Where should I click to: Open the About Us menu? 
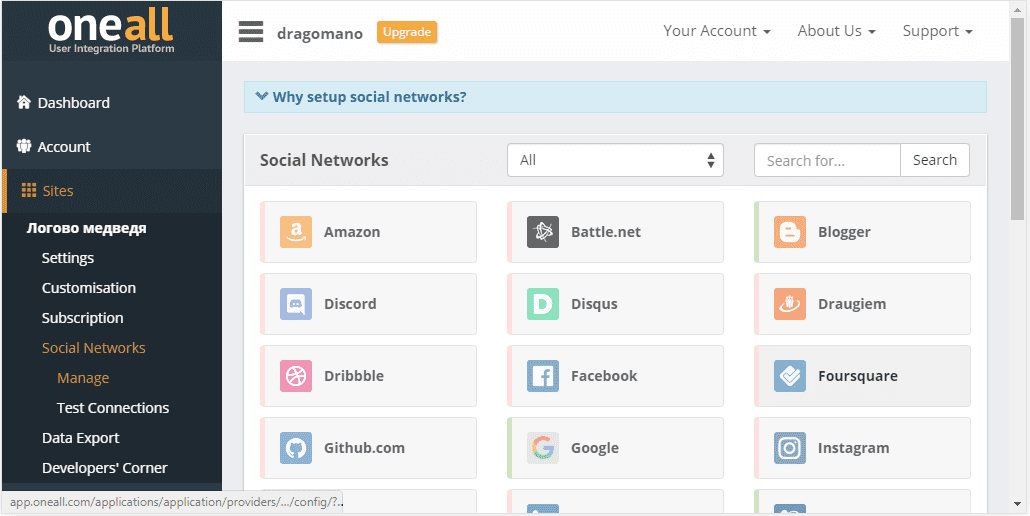836,31
